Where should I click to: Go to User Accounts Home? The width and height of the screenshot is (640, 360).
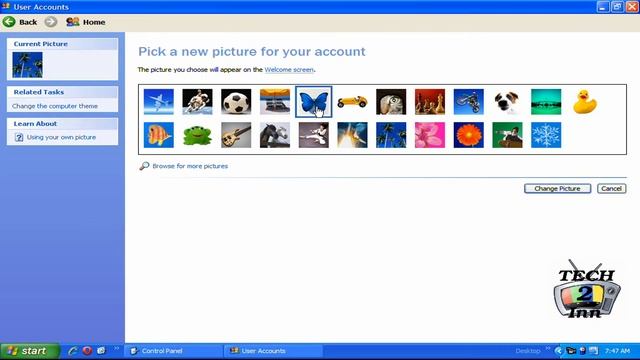point(86,22)
